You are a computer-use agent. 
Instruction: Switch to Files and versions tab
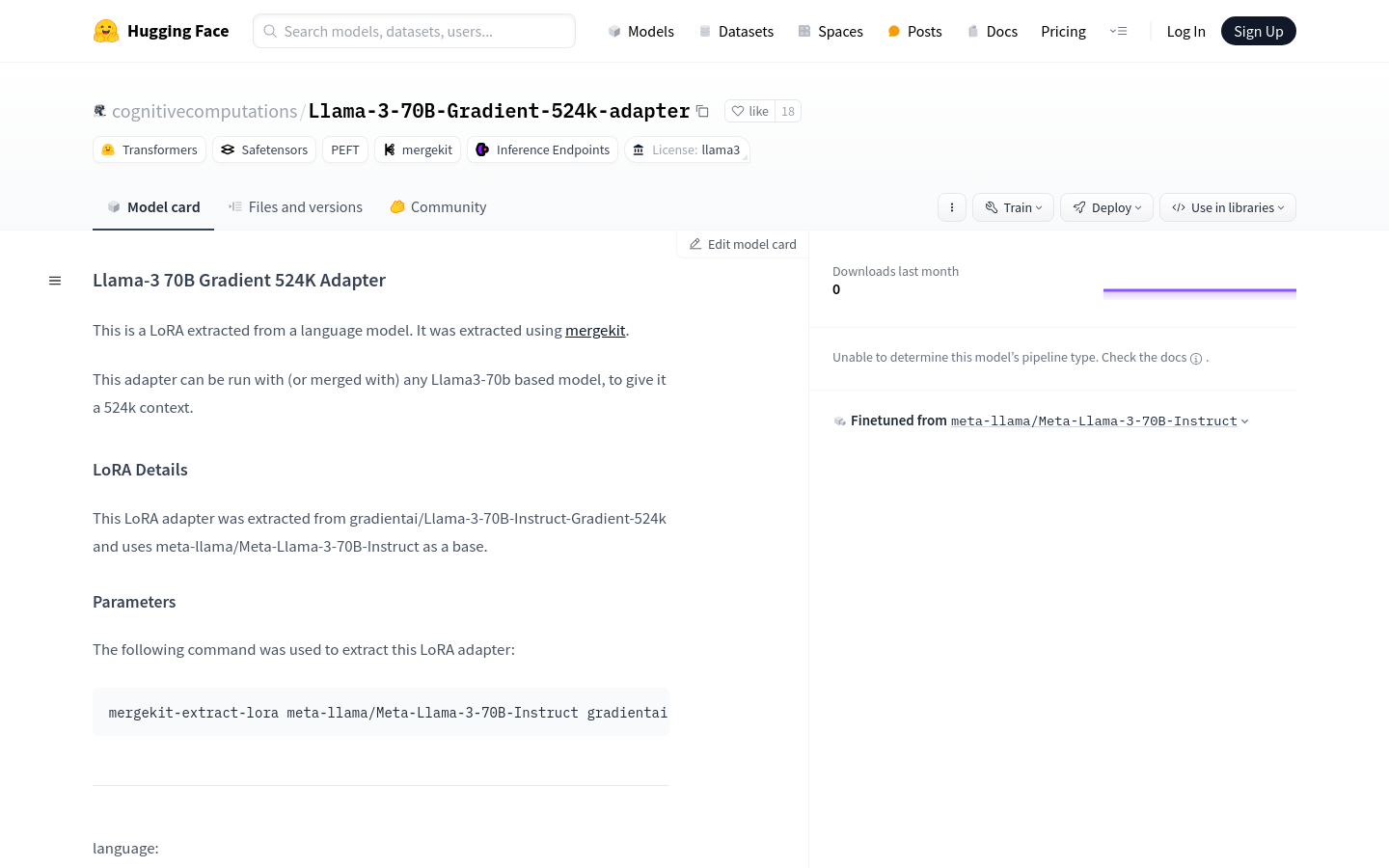(x=295, y=206)
